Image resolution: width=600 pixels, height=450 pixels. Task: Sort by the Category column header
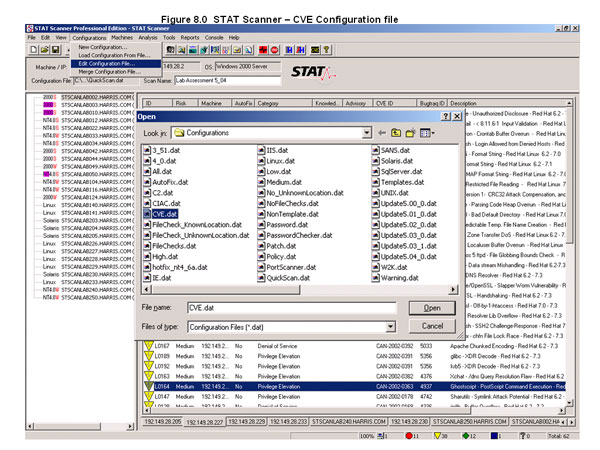pyautogui.click(x=283, y=103)
